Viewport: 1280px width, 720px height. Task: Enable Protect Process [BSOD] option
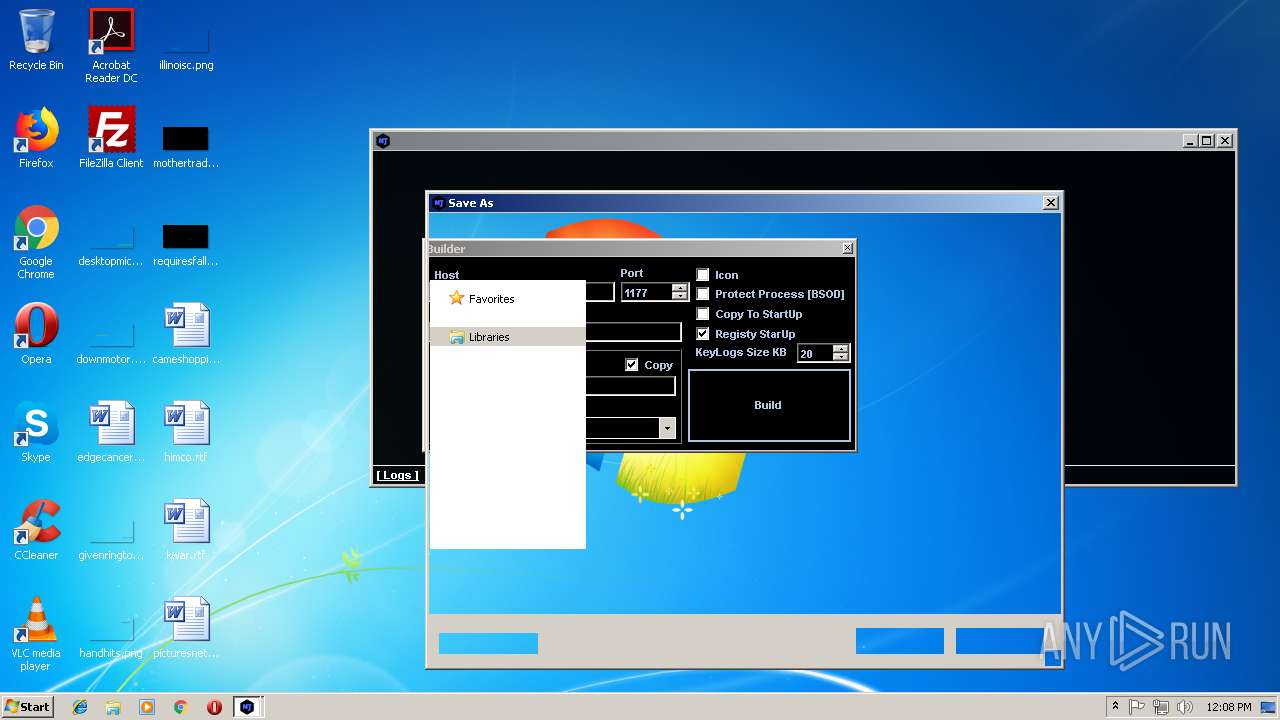coord(703,294)
